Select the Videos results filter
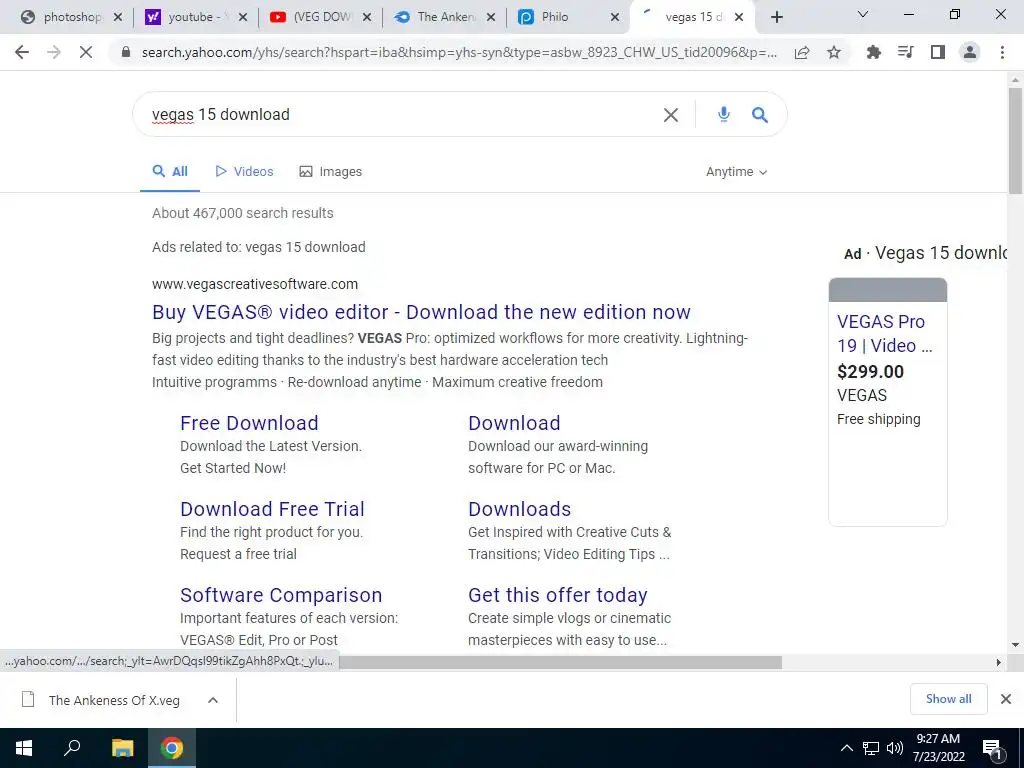1024x768 pixels. 244,172
